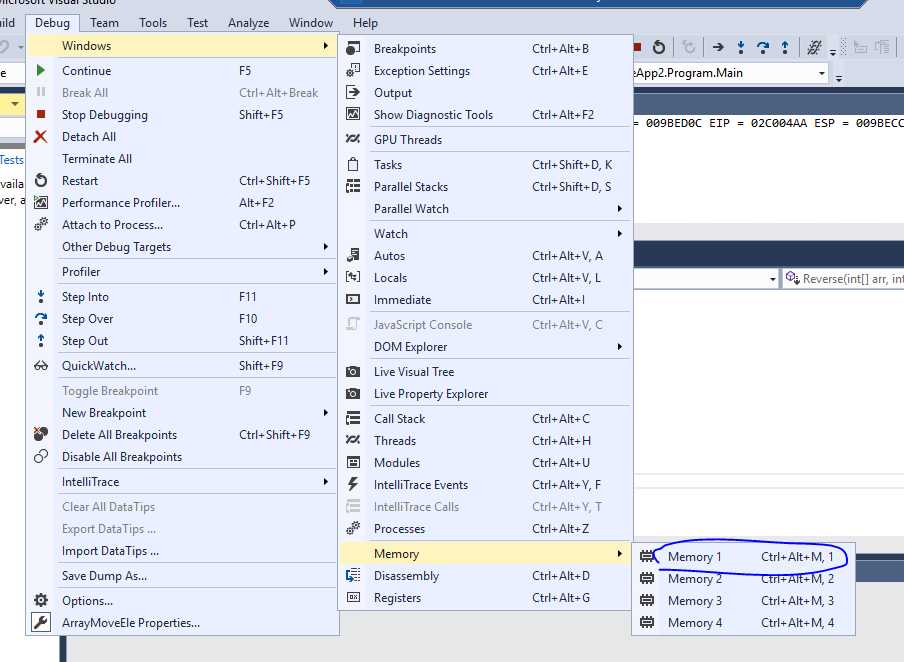Open the Processes window entry
Image resolution: width=904 pixels, height=662 pixels.
click(485, 528)
